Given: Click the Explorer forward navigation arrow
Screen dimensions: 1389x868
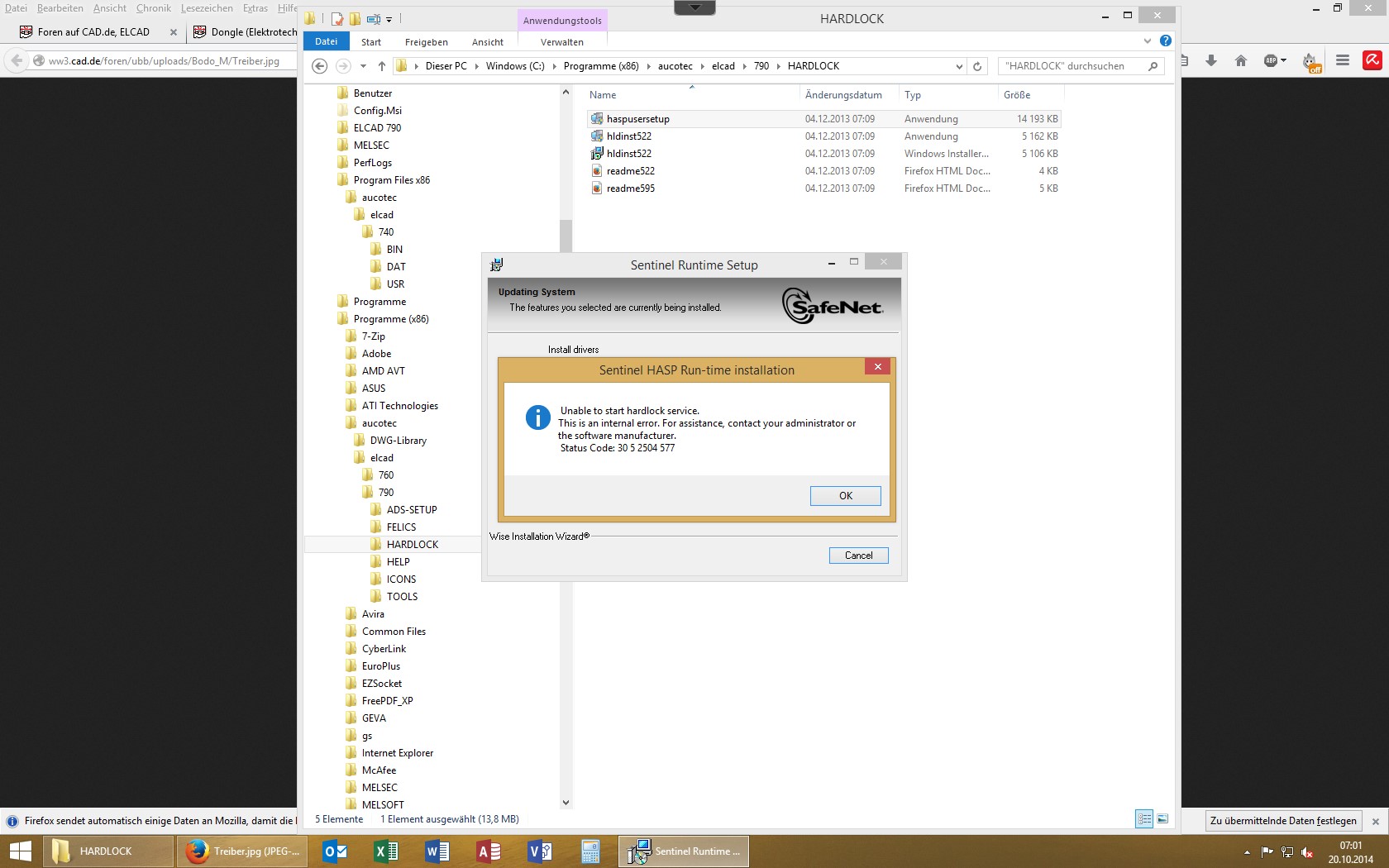Looking at the screenshot, I should (343, 66).
